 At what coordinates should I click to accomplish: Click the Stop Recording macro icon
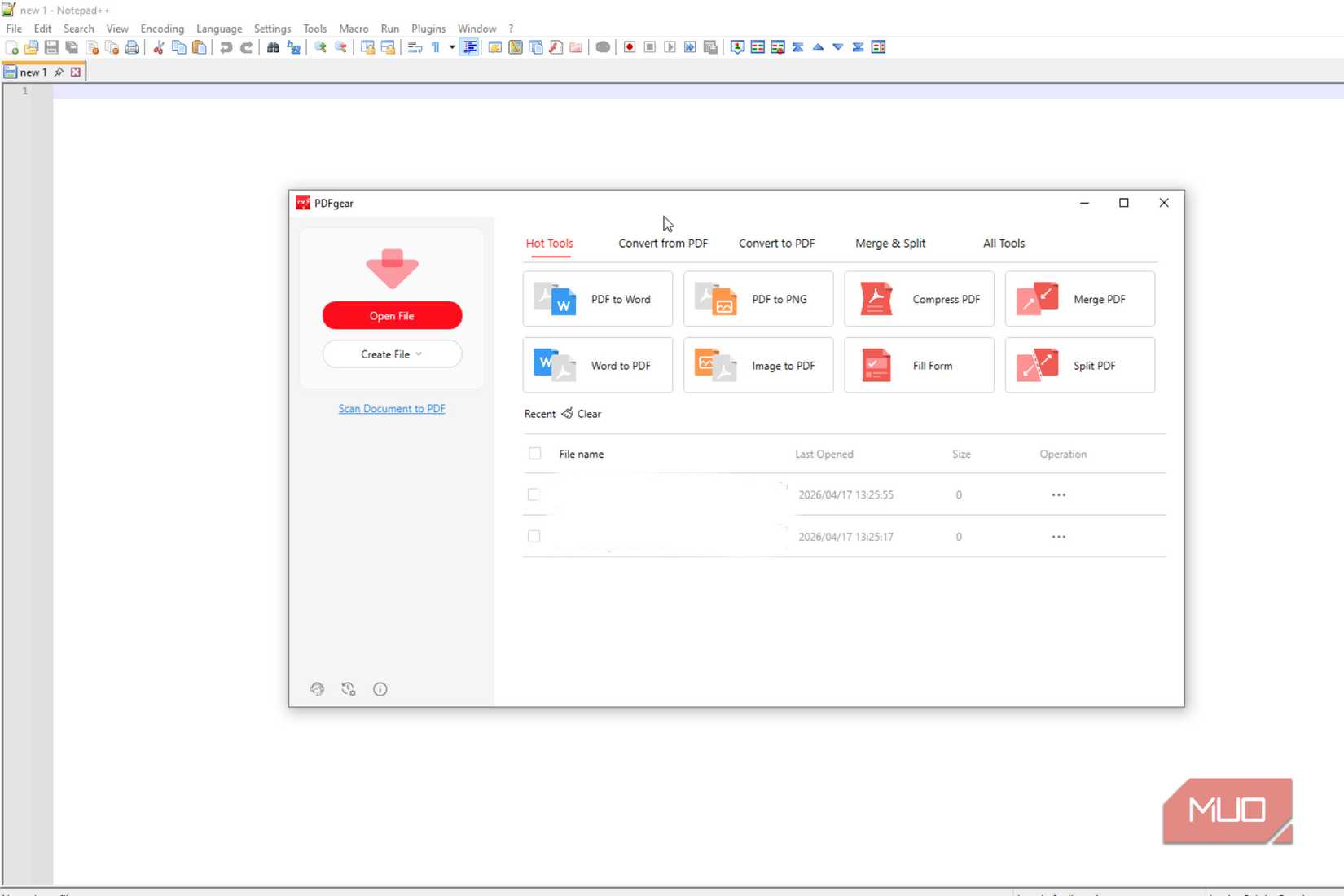[650, 47]
